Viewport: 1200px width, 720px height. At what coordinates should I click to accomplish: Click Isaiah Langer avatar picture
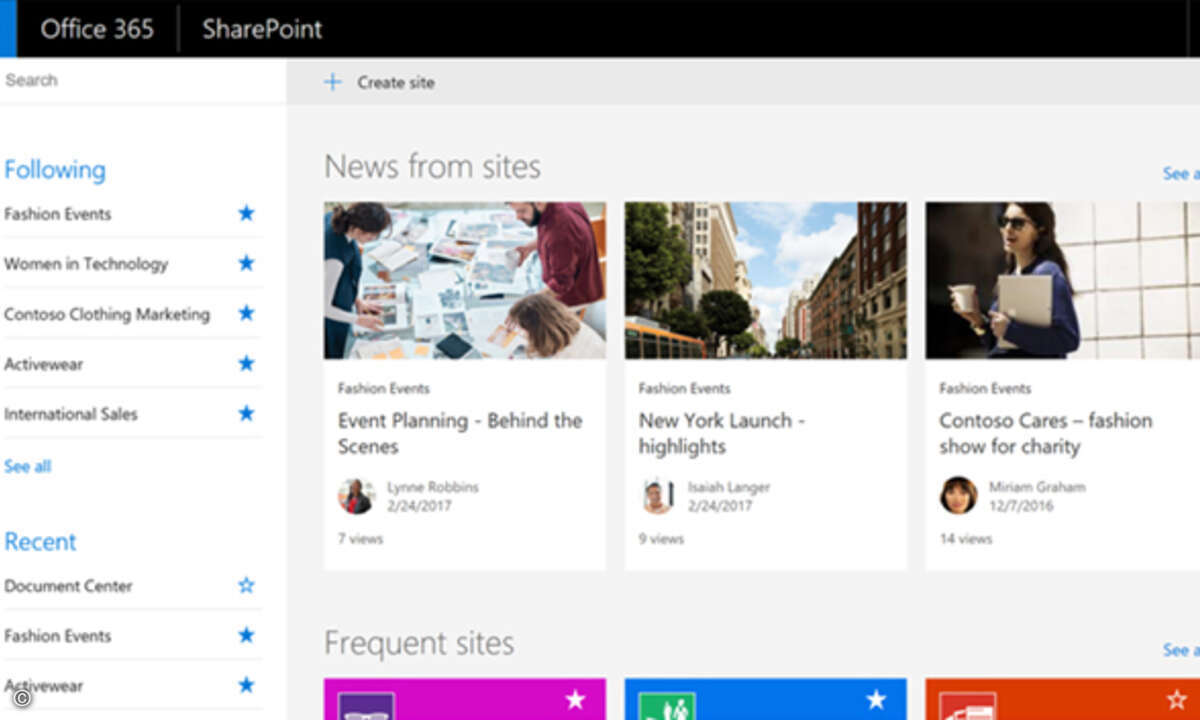(x=657, y=496)
